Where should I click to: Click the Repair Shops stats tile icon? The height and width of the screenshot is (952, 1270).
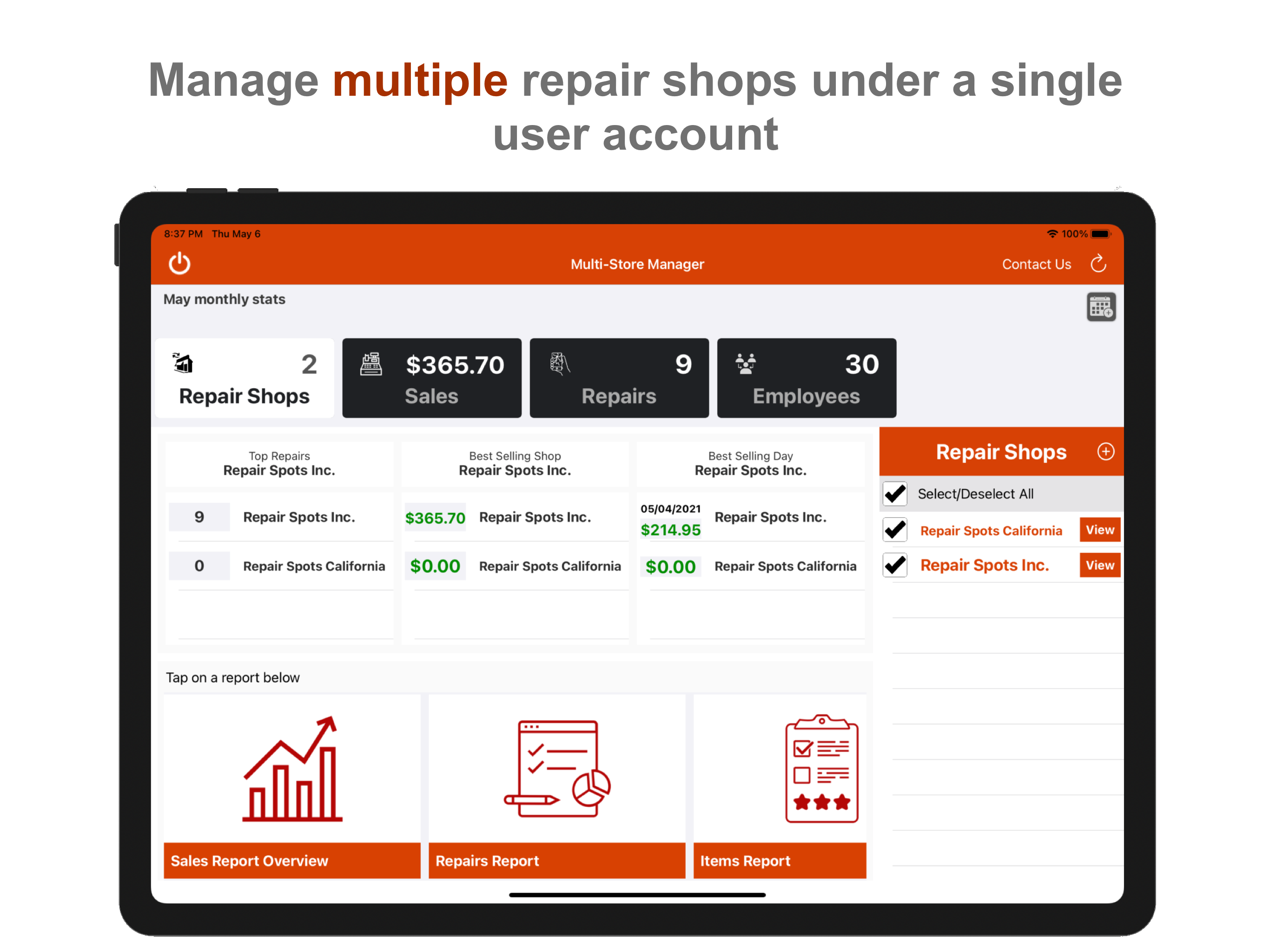point(183,364)
